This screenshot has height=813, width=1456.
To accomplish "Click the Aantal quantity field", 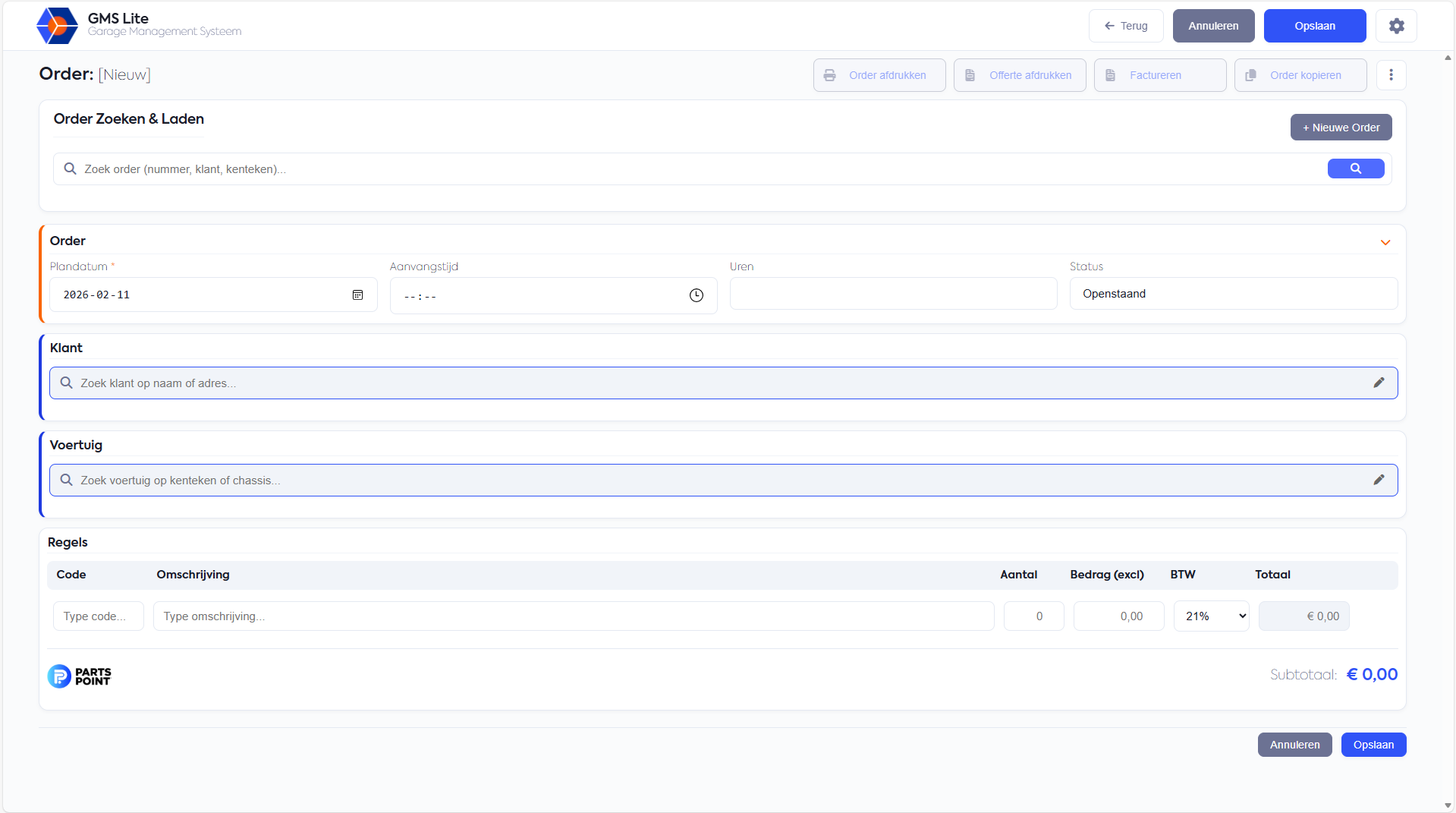I will (1033, 616).
